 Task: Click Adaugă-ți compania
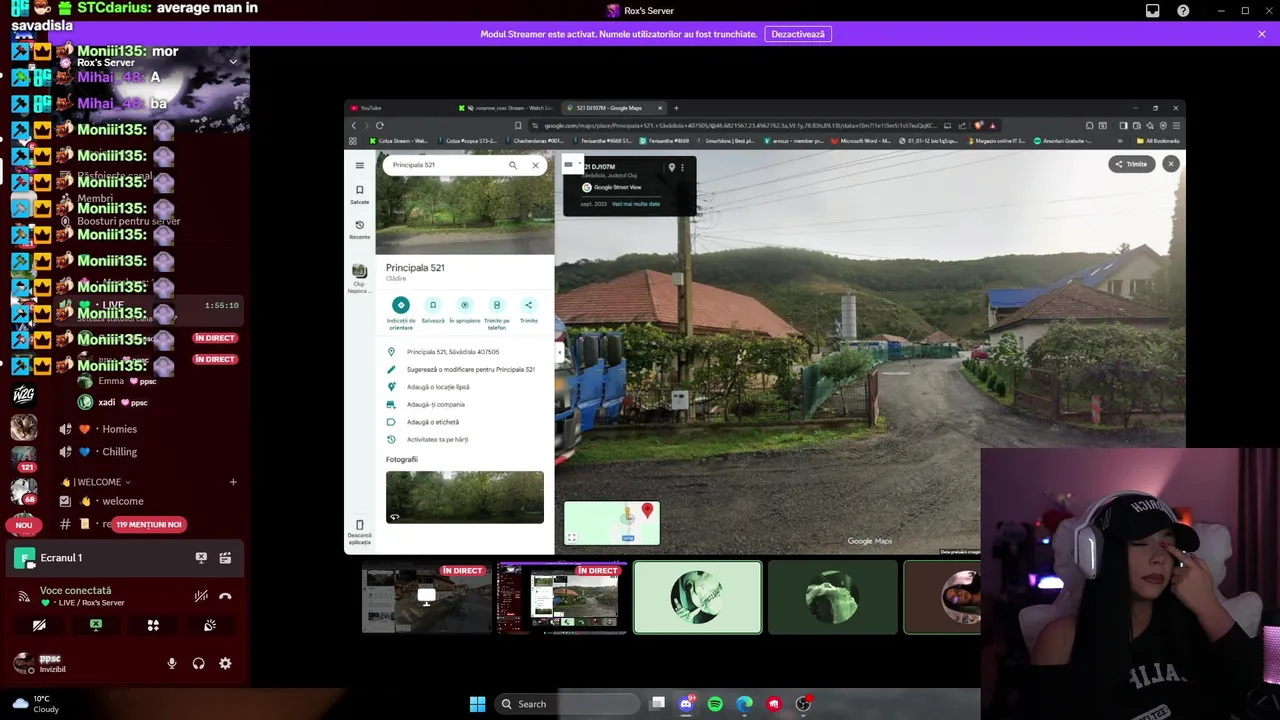(x=464, y=404)
